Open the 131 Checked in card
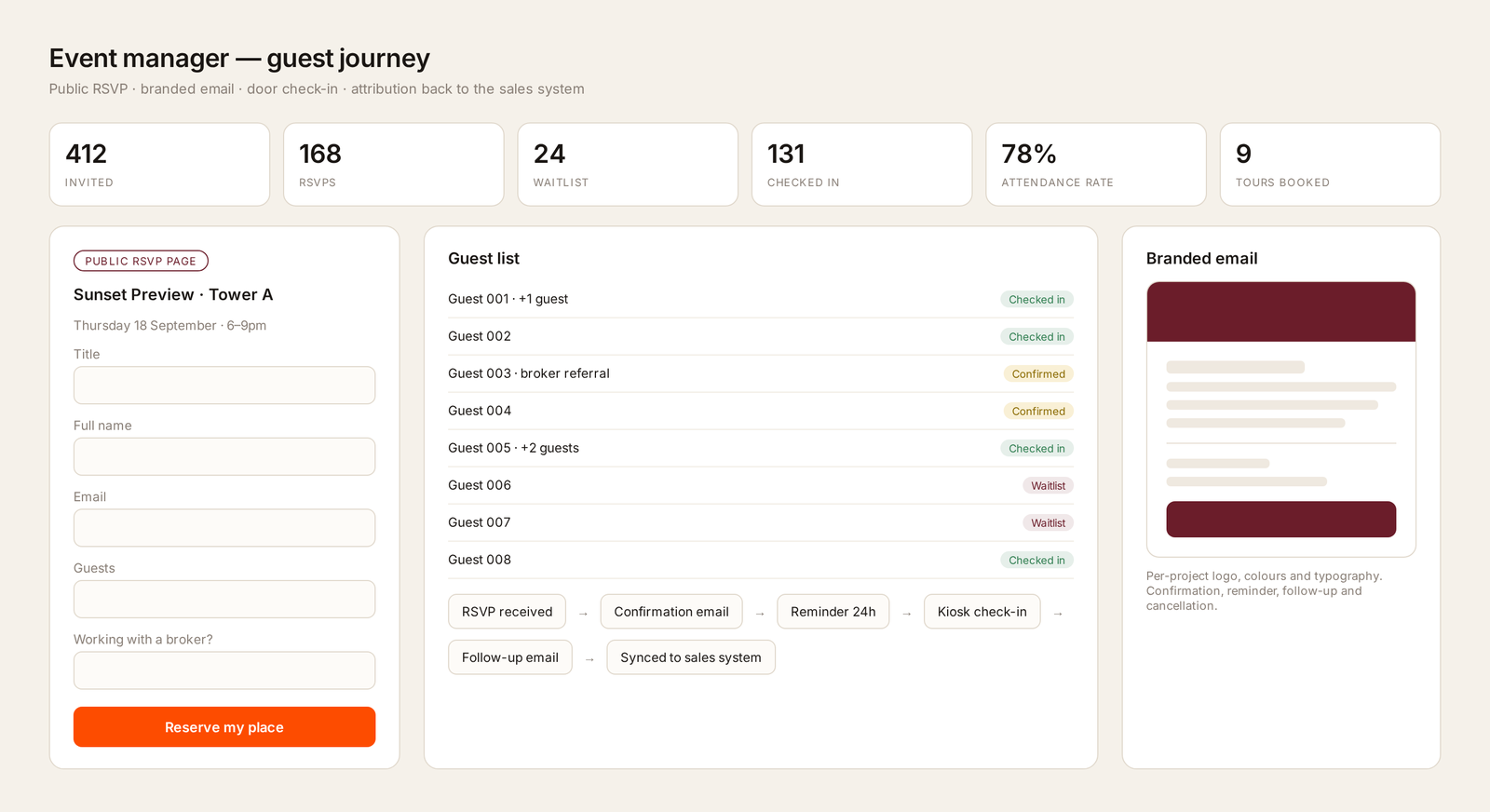 [x=862, y=165]
